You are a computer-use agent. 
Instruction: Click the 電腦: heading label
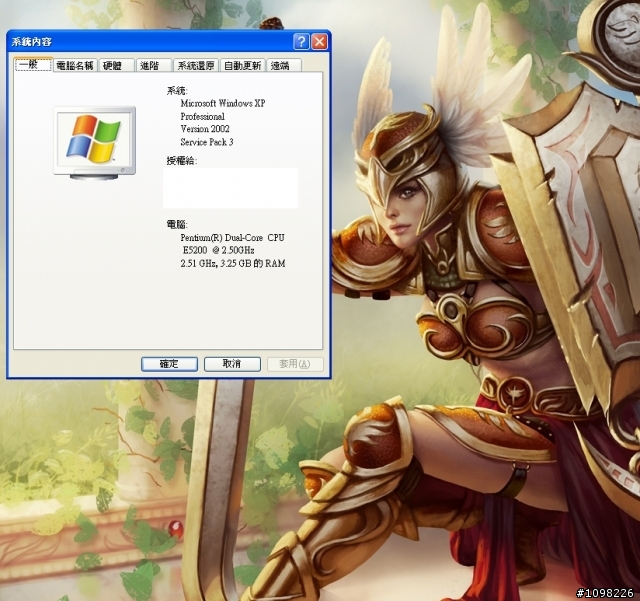(177, 224)
